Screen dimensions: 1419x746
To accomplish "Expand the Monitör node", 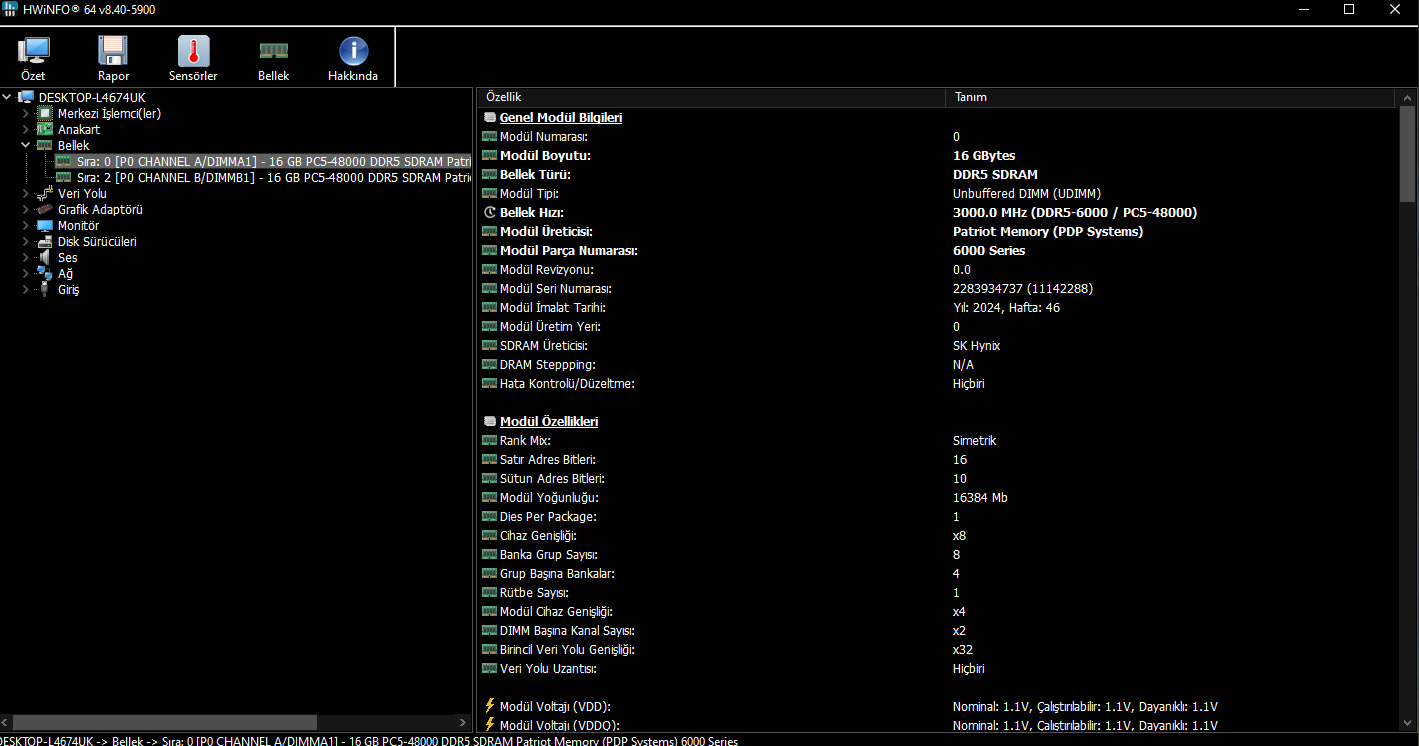I will click(26, 225).
